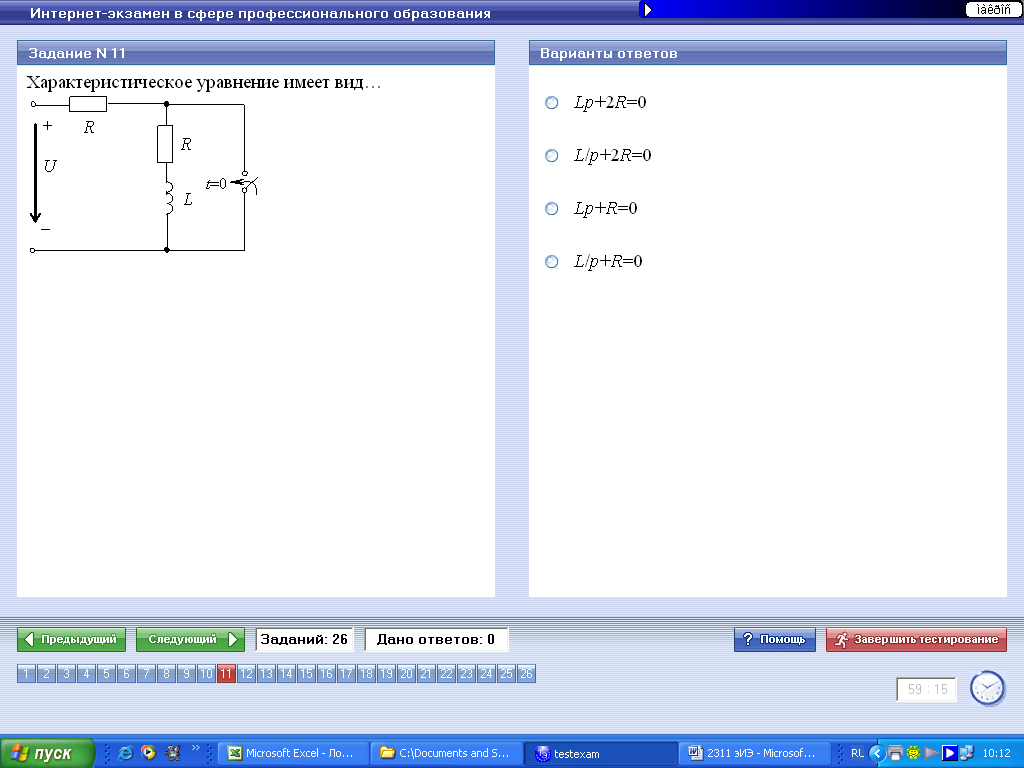This screenshot has width=1024, height=768.
Task: Select answer Lp+R=0
Action: (x=552, y=208)
